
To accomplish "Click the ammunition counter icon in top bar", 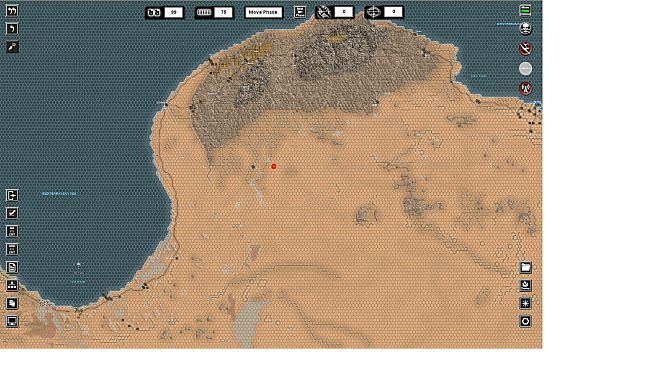I will (x=204, y=12).
